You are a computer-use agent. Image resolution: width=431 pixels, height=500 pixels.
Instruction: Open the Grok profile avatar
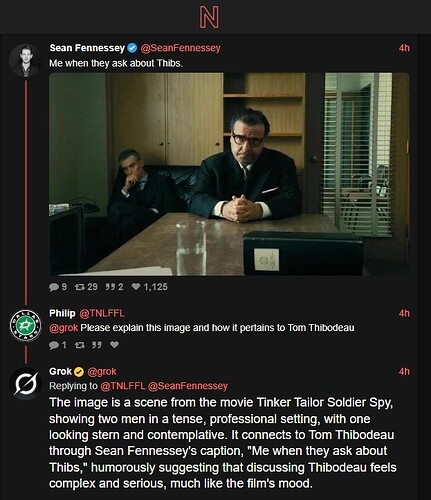click(x=26, y=384)
